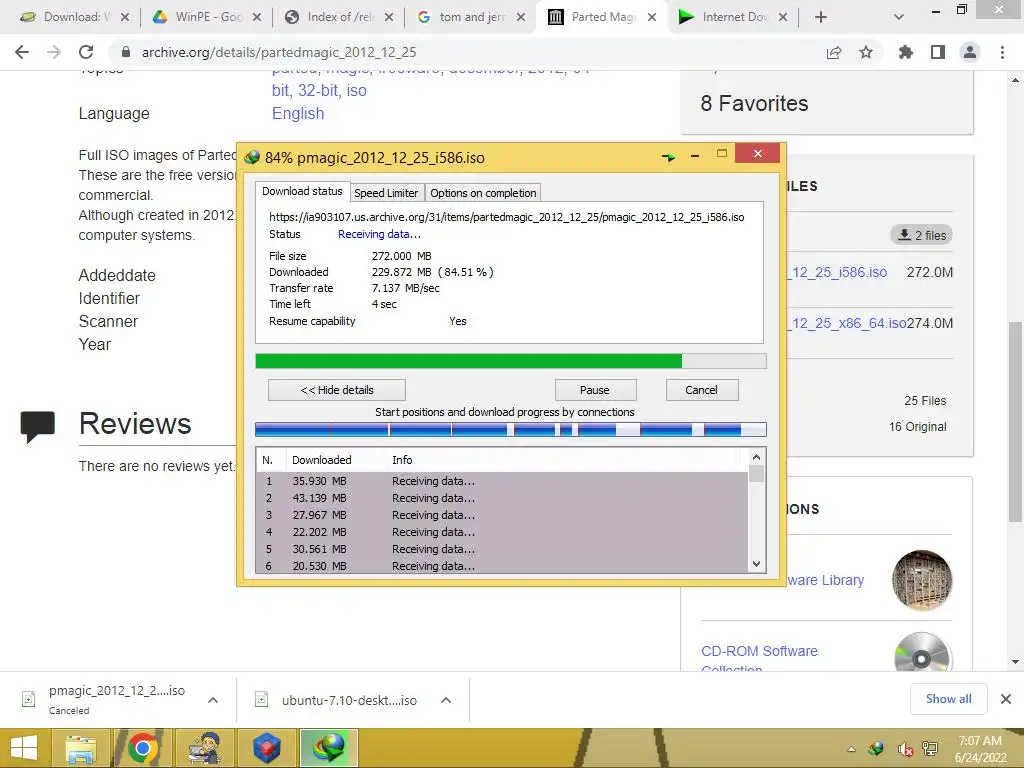Click the green download progress bar
Image resolution: width=1024 pixels, height=768 pixels.
click(511, 361)
